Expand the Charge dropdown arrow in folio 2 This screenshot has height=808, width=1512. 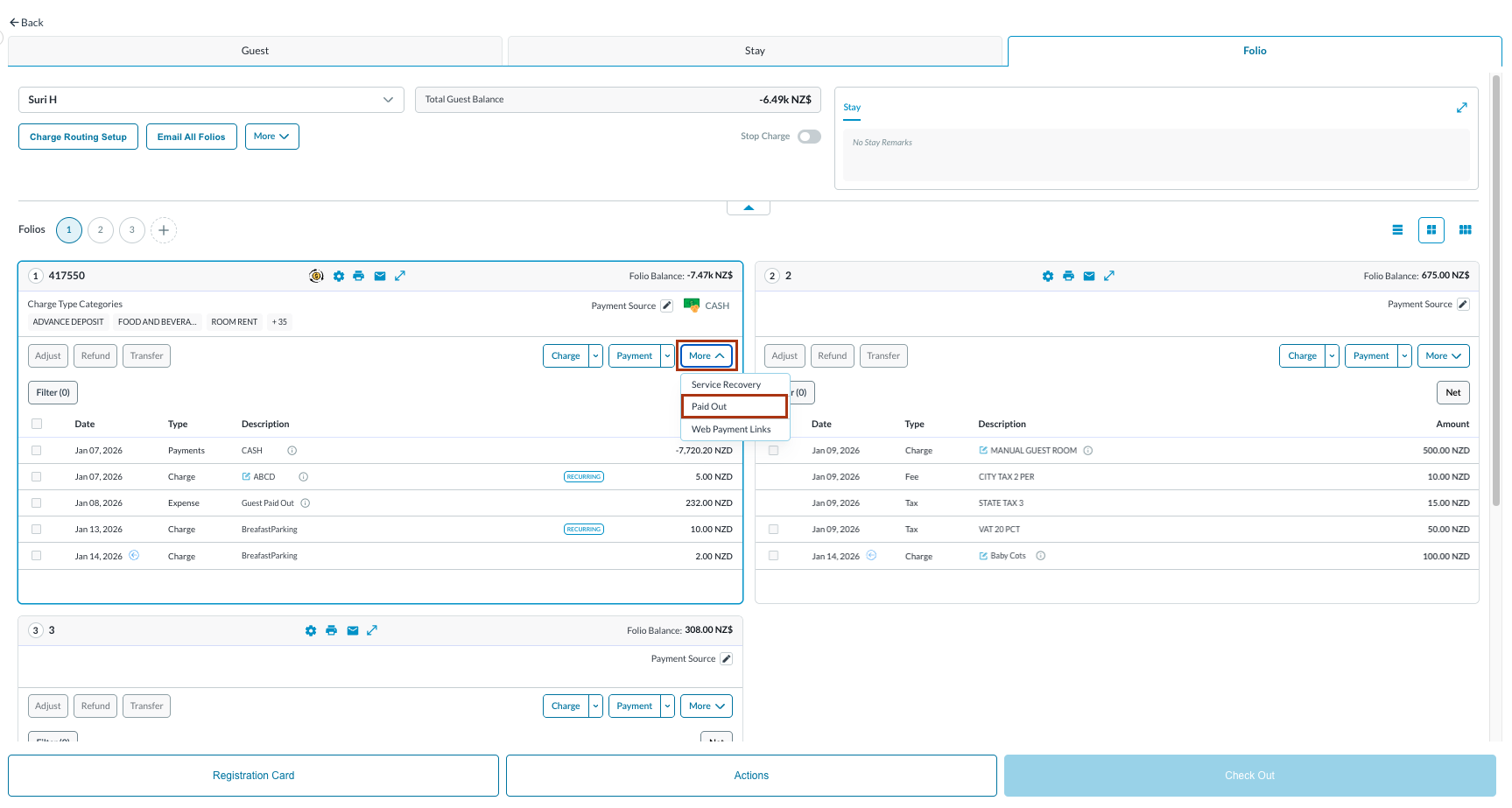click(x=1332, y=356)
